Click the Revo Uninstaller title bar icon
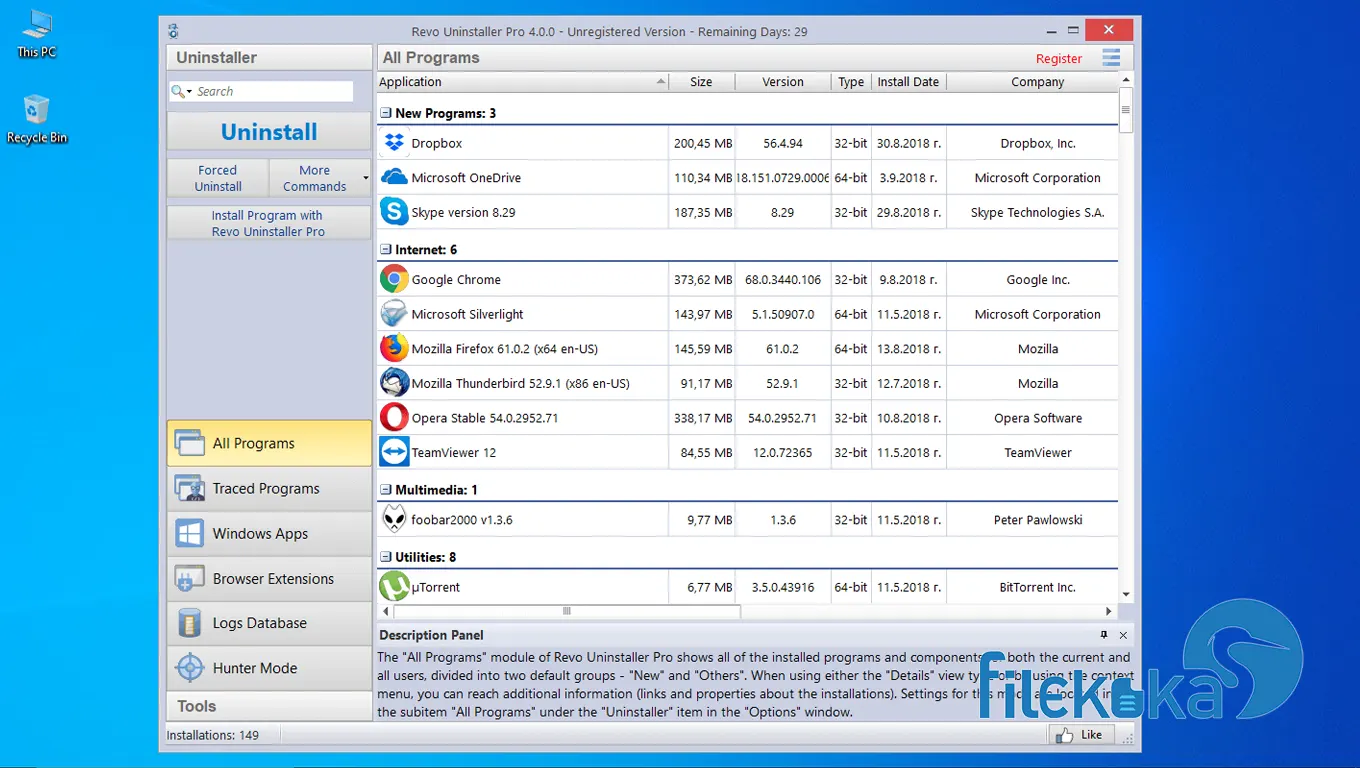 pos(174,31)
